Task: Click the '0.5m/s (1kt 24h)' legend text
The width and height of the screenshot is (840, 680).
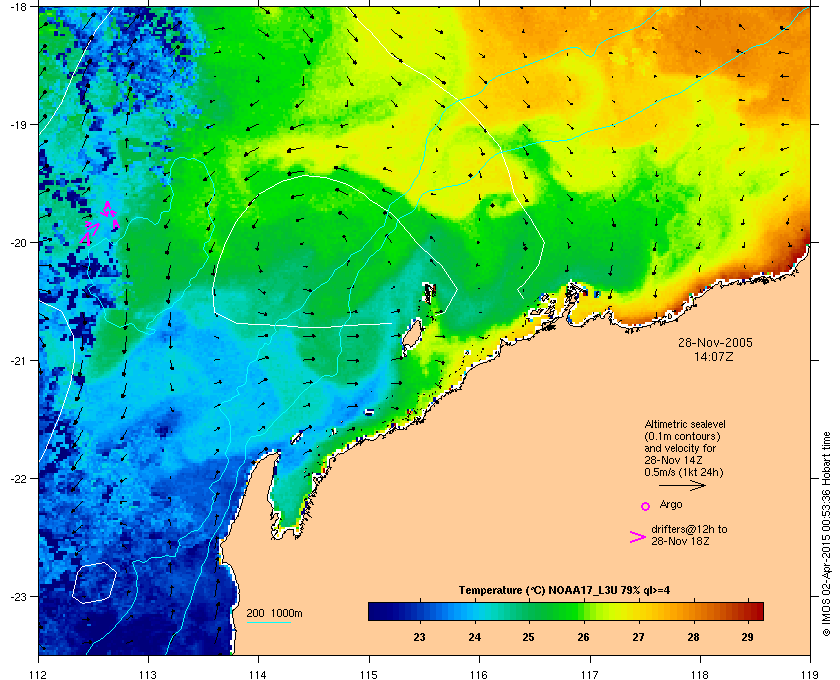Action: click(x=684, y=473)
